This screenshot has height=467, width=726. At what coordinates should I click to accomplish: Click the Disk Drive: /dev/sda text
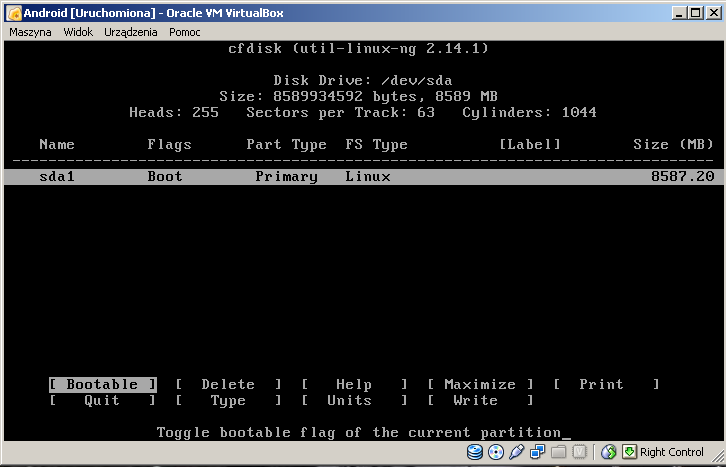click(363, 80)
